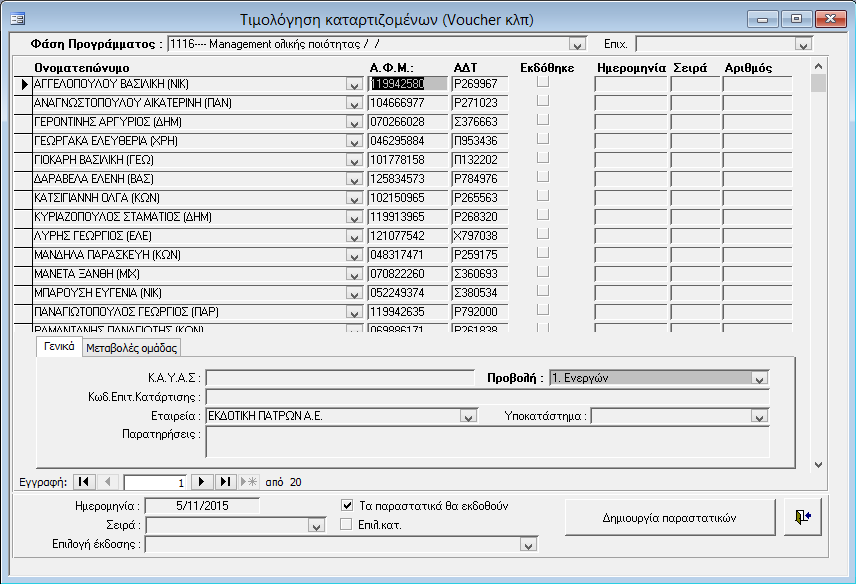856x584 pixels.
Task: Go to previous record navigation button
Action: (108, 482)
